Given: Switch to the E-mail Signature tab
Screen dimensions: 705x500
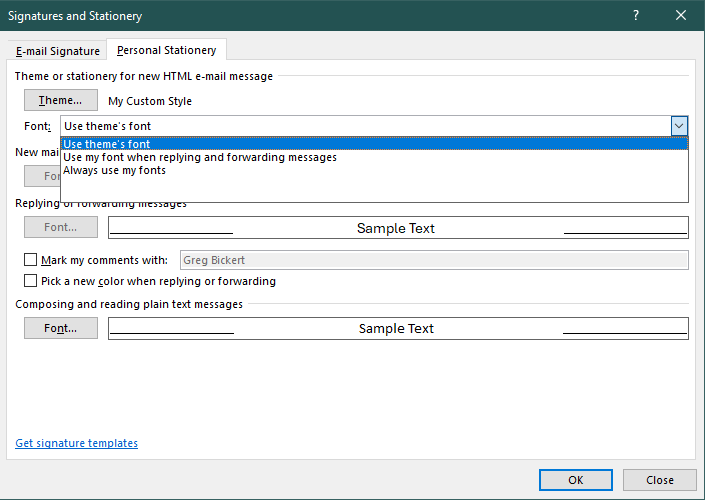Looking at the screenshot, I should [x=58, y=51].
